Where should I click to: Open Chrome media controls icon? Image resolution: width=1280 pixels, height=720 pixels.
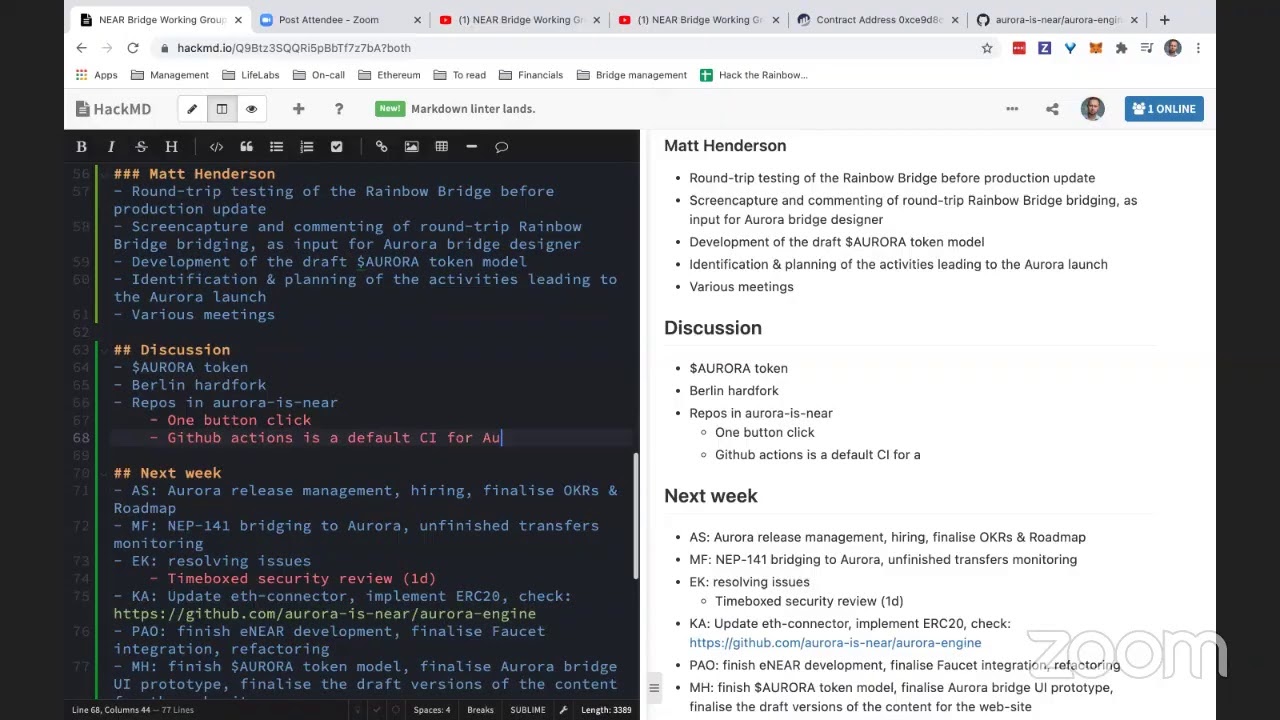point(1147,48)
